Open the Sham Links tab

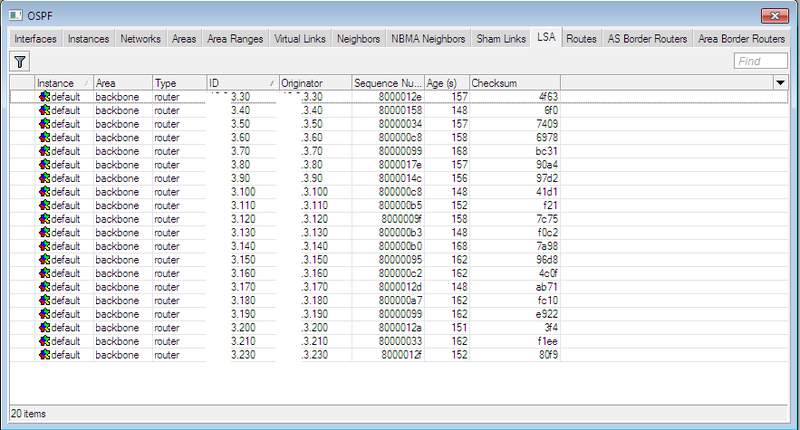point(501,39)
